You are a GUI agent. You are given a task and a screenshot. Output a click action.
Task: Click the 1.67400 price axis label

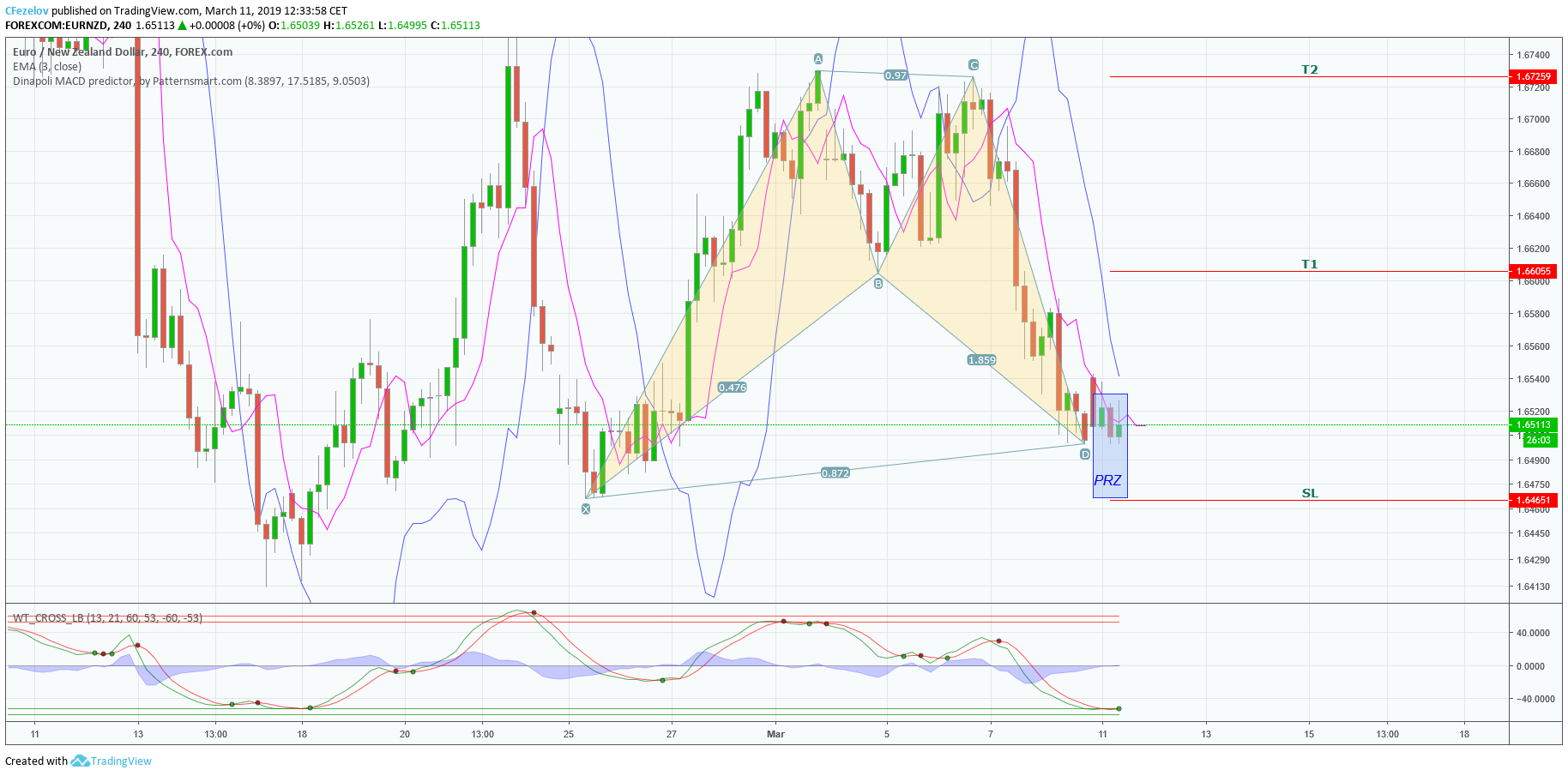tap(1534, 55)
